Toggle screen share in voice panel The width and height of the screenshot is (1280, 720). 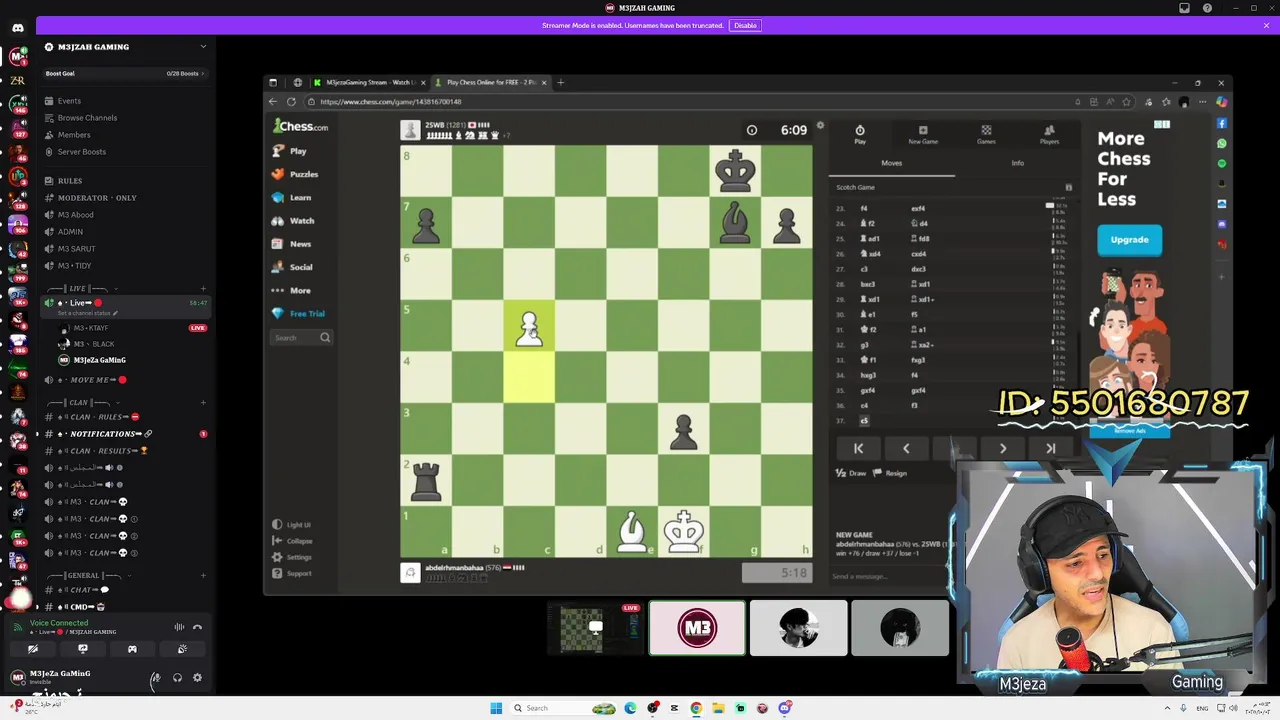click(83, 649)
